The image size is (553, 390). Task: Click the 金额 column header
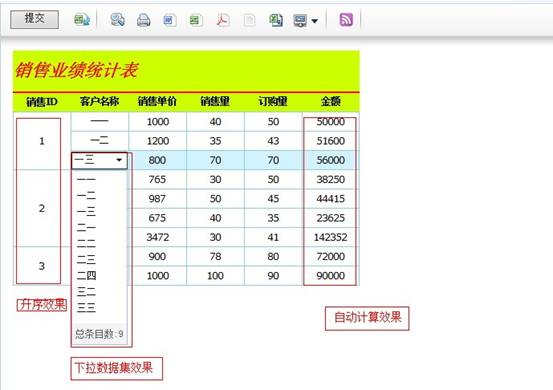point(331,102)
